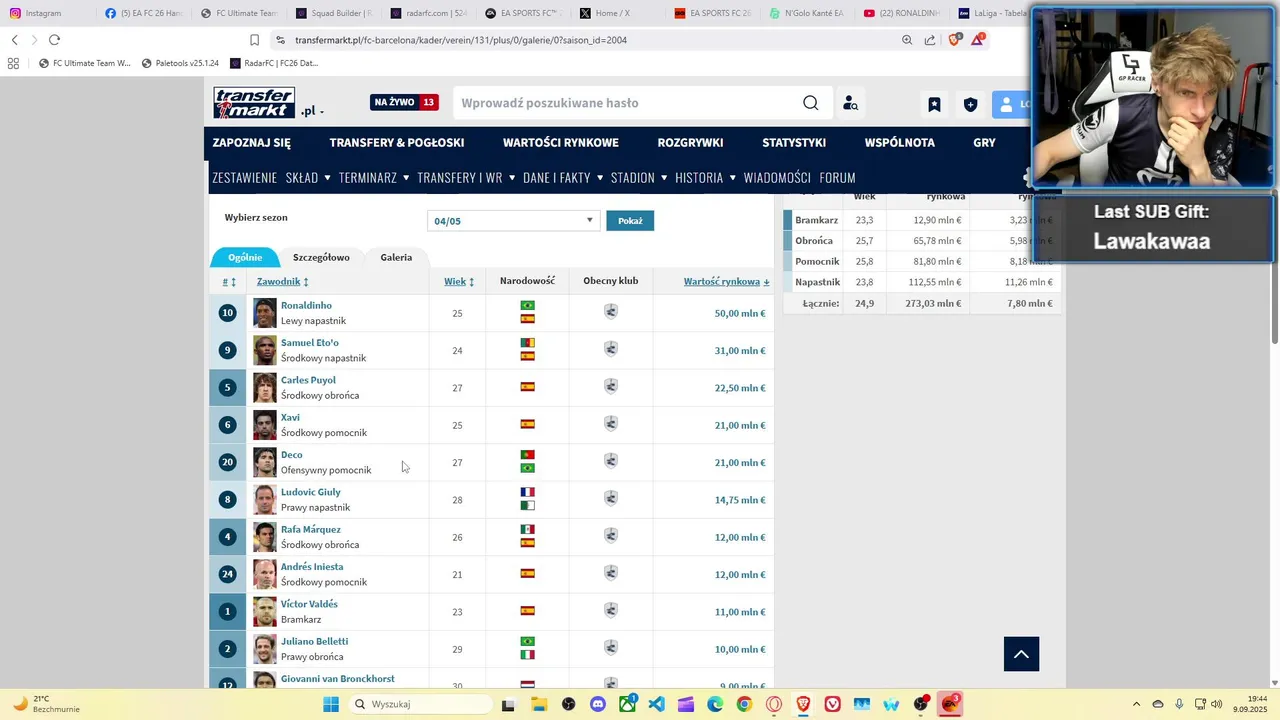Open Vivaldi browser from the taskbar
The height and width of the screenshot is (720, 1280).
pos(832,704)
